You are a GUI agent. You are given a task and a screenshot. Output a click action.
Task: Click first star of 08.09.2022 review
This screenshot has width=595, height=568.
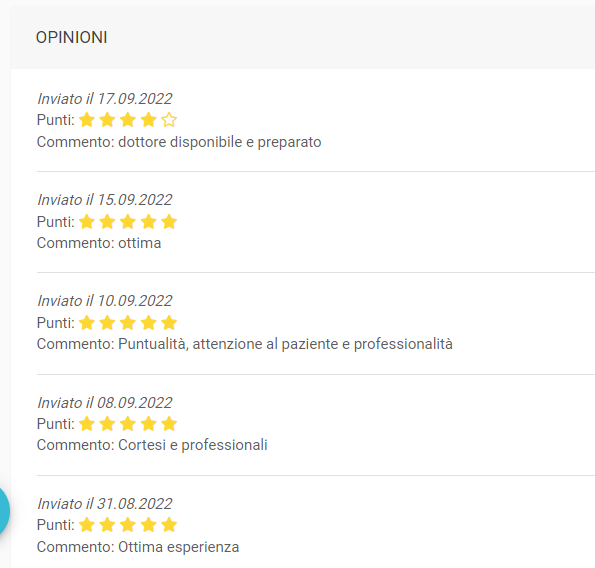[87, 424]
